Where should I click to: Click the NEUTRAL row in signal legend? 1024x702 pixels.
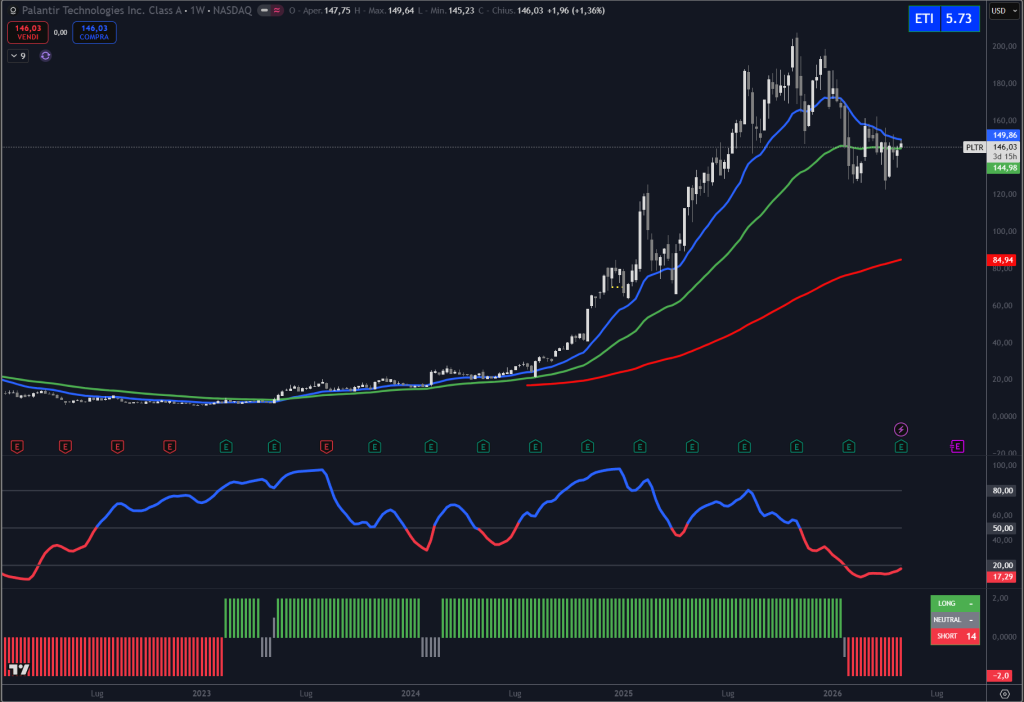955,620
